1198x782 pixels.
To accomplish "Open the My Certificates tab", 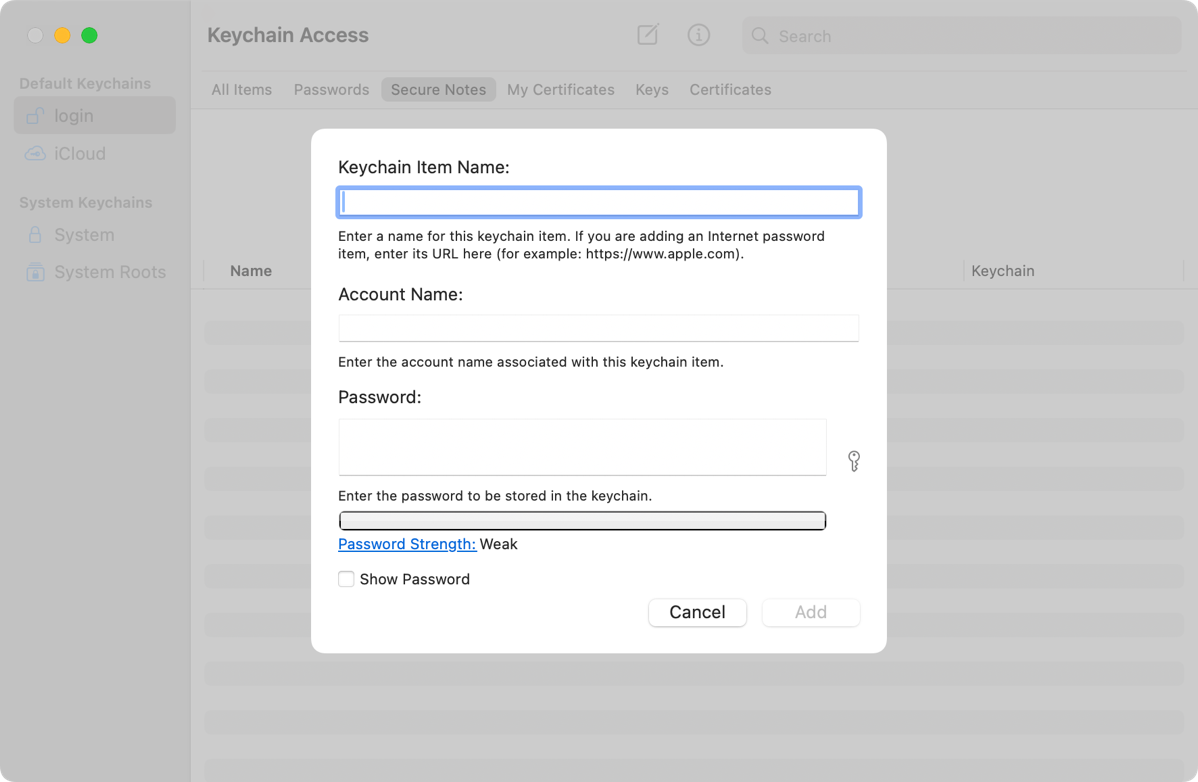I will [560, 90].
